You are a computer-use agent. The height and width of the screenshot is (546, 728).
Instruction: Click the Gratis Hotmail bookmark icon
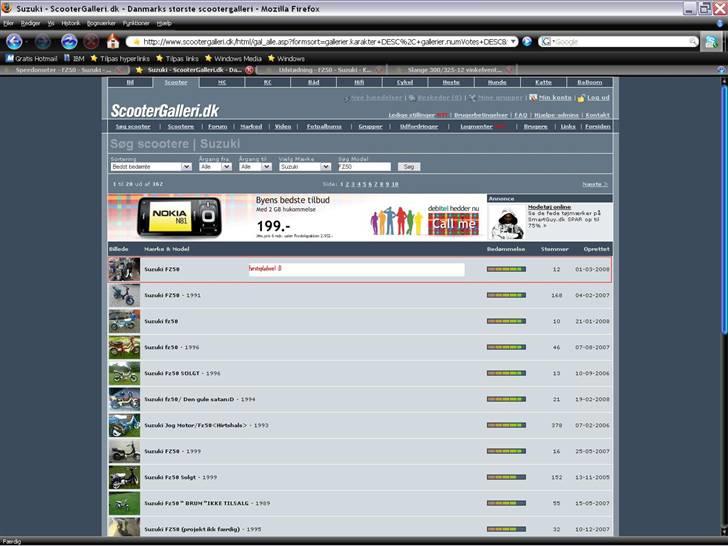tap(9, 58)
